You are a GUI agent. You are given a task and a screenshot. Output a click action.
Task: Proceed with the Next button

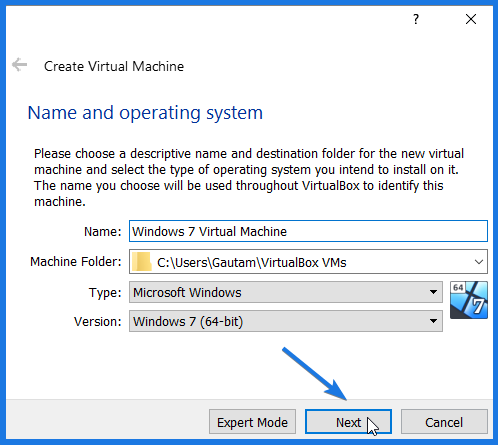tap(348, 422)
